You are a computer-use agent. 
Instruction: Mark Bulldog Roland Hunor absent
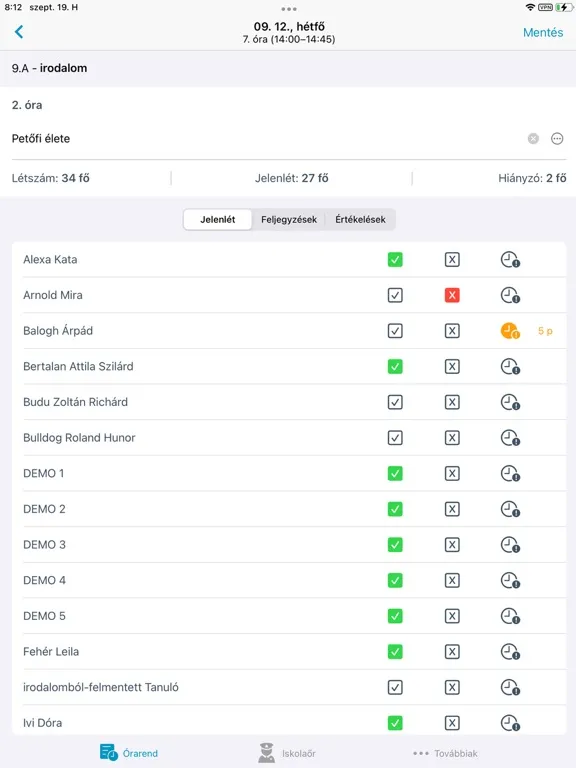pyautogui.click(x=452, y=438)
